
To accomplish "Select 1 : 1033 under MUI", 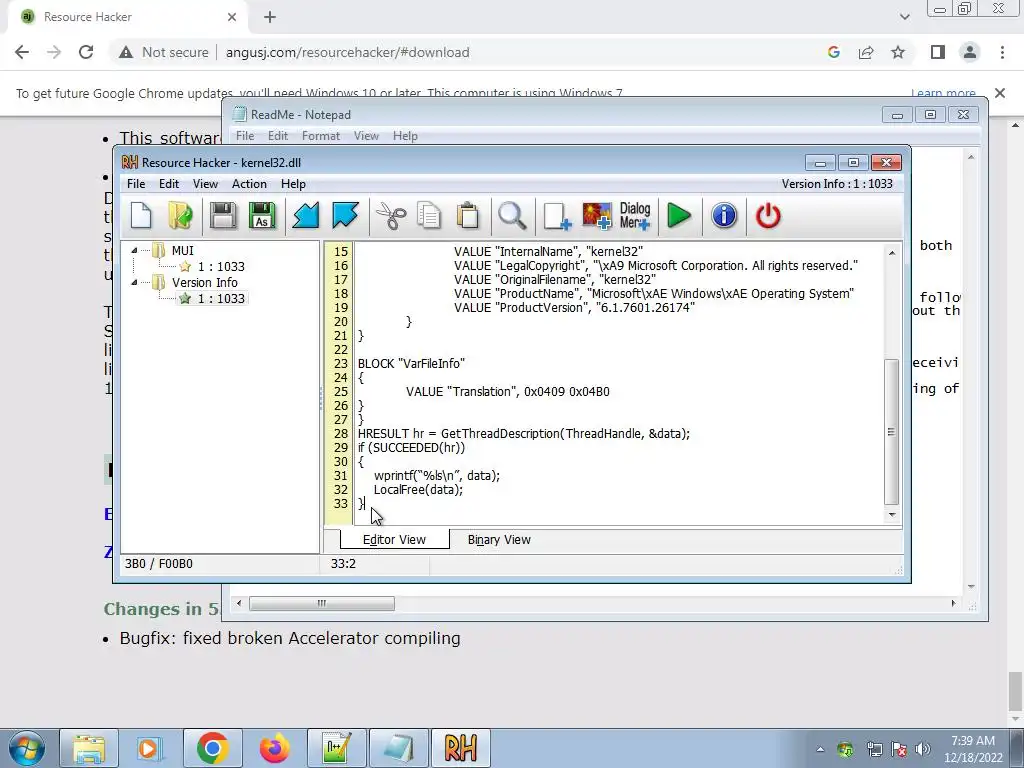I will [221, 266].
